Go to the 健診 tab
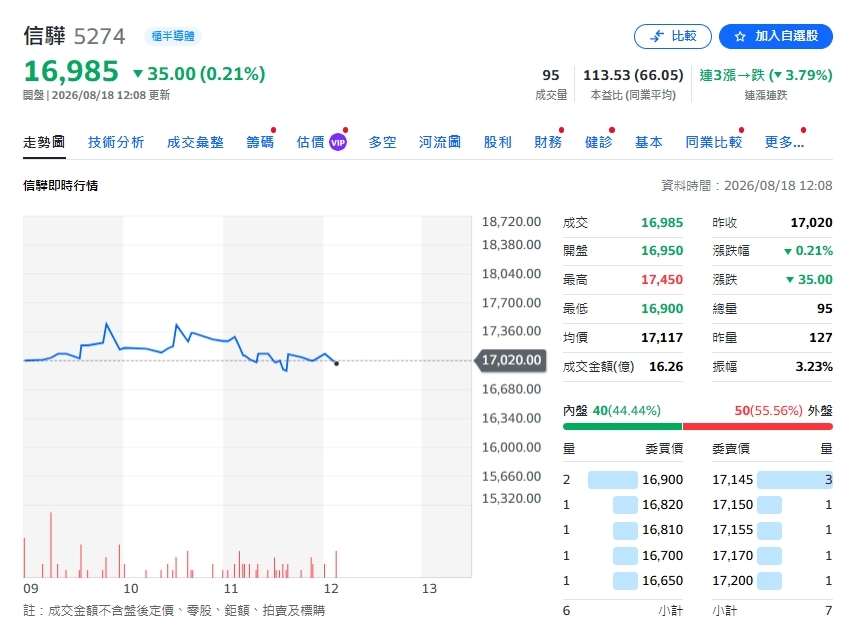This screenshot has width=851, height=632. 599,142
